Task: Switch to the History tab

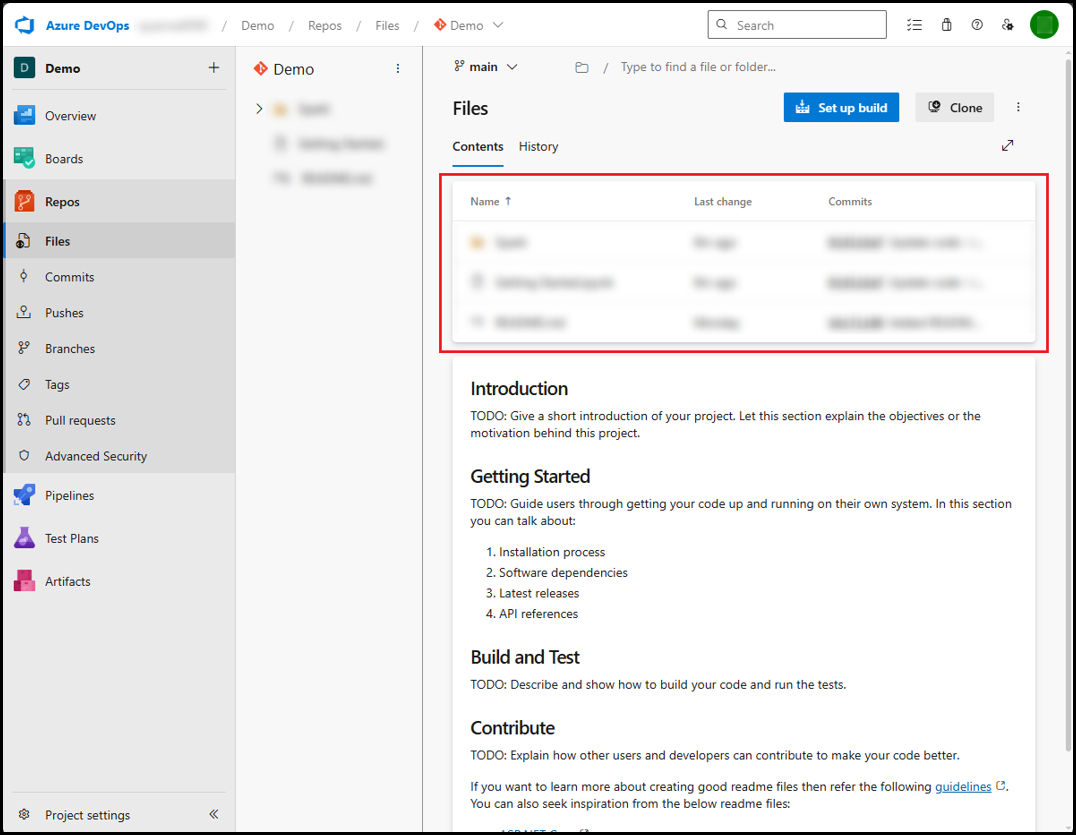Action: coord(538,146)
